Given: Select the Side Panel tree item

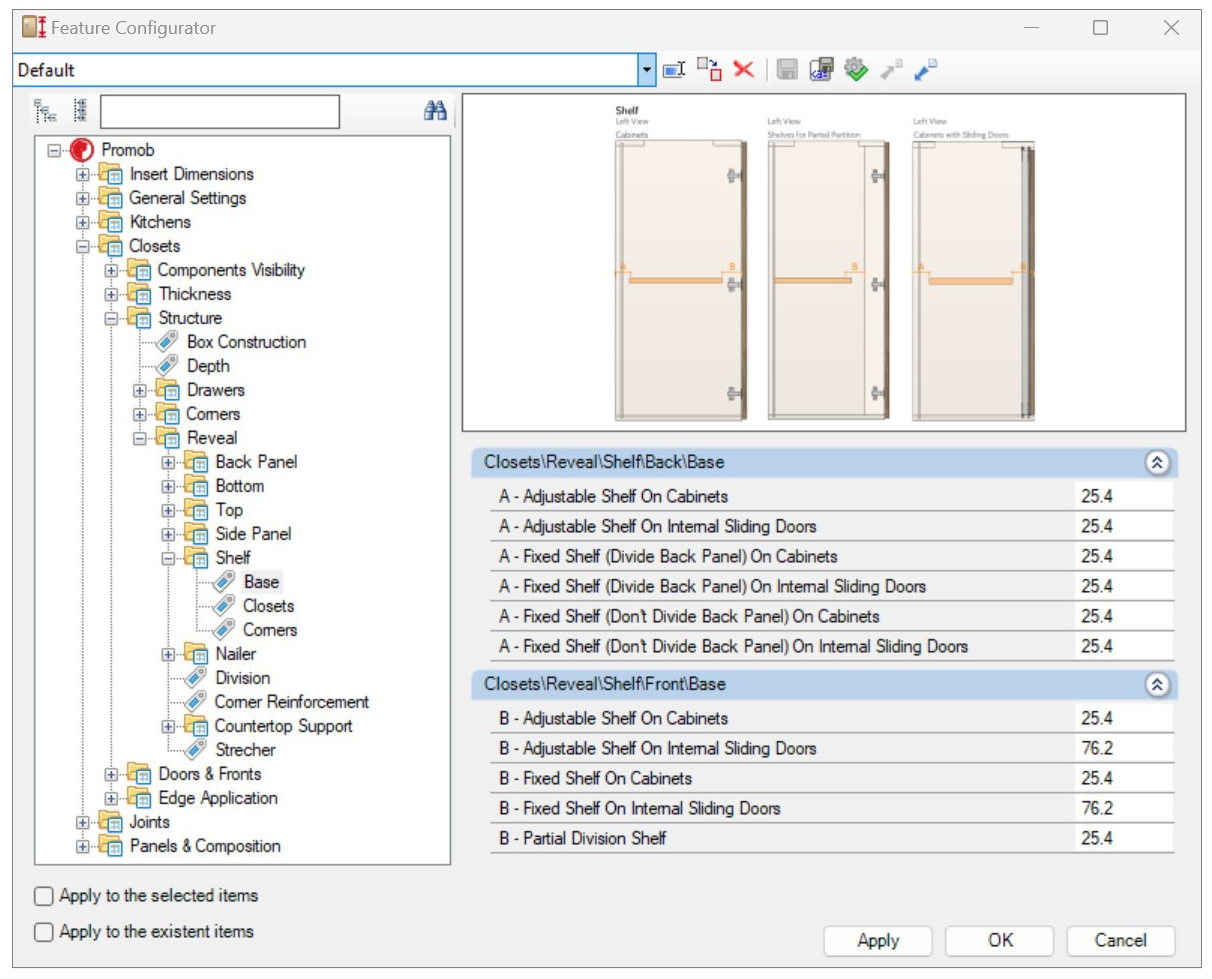Looking at the screenshot, I should pos(254,534).
